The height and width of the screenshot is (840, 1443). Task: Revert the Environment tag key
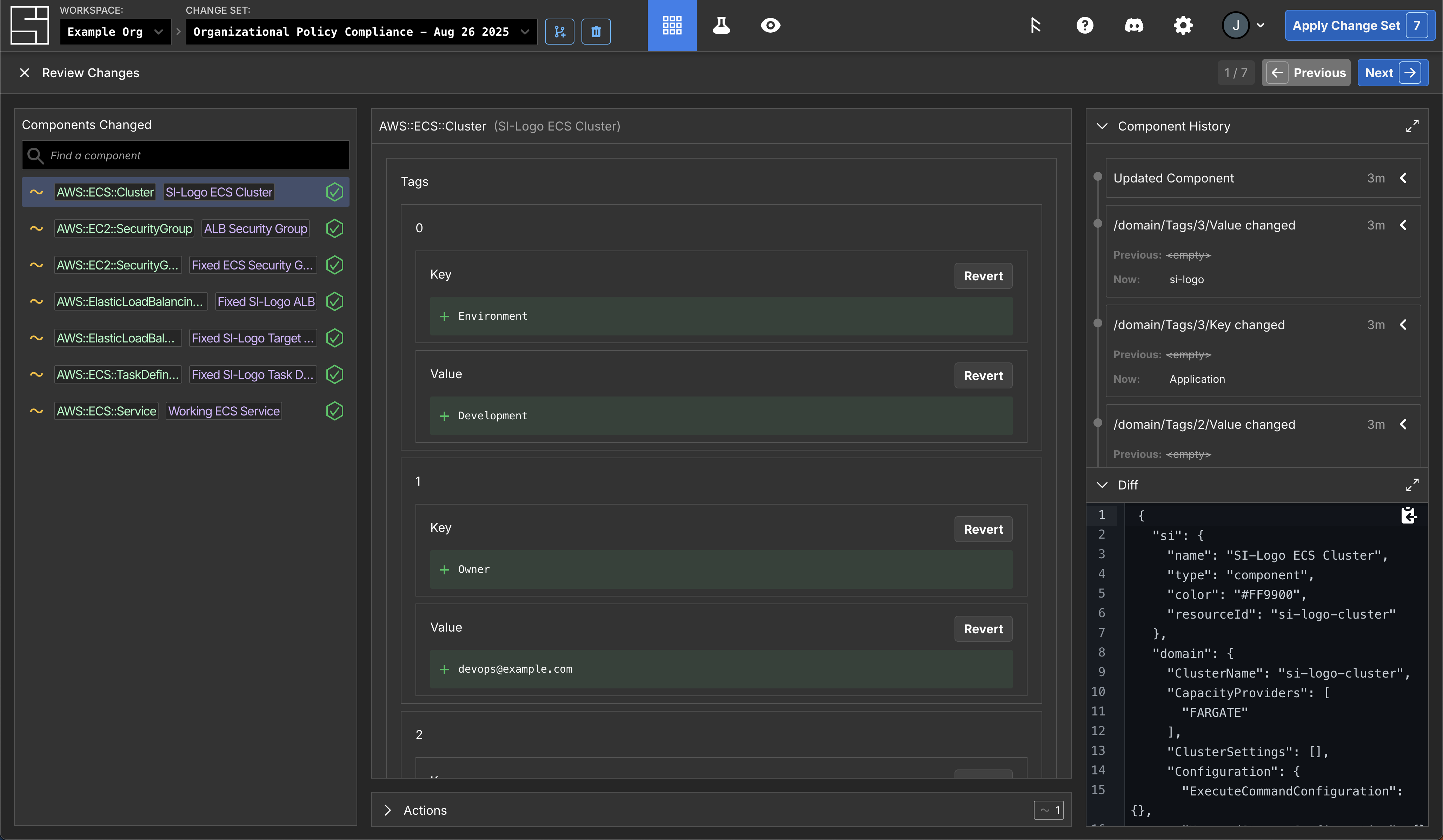click(x=983, y=276)
